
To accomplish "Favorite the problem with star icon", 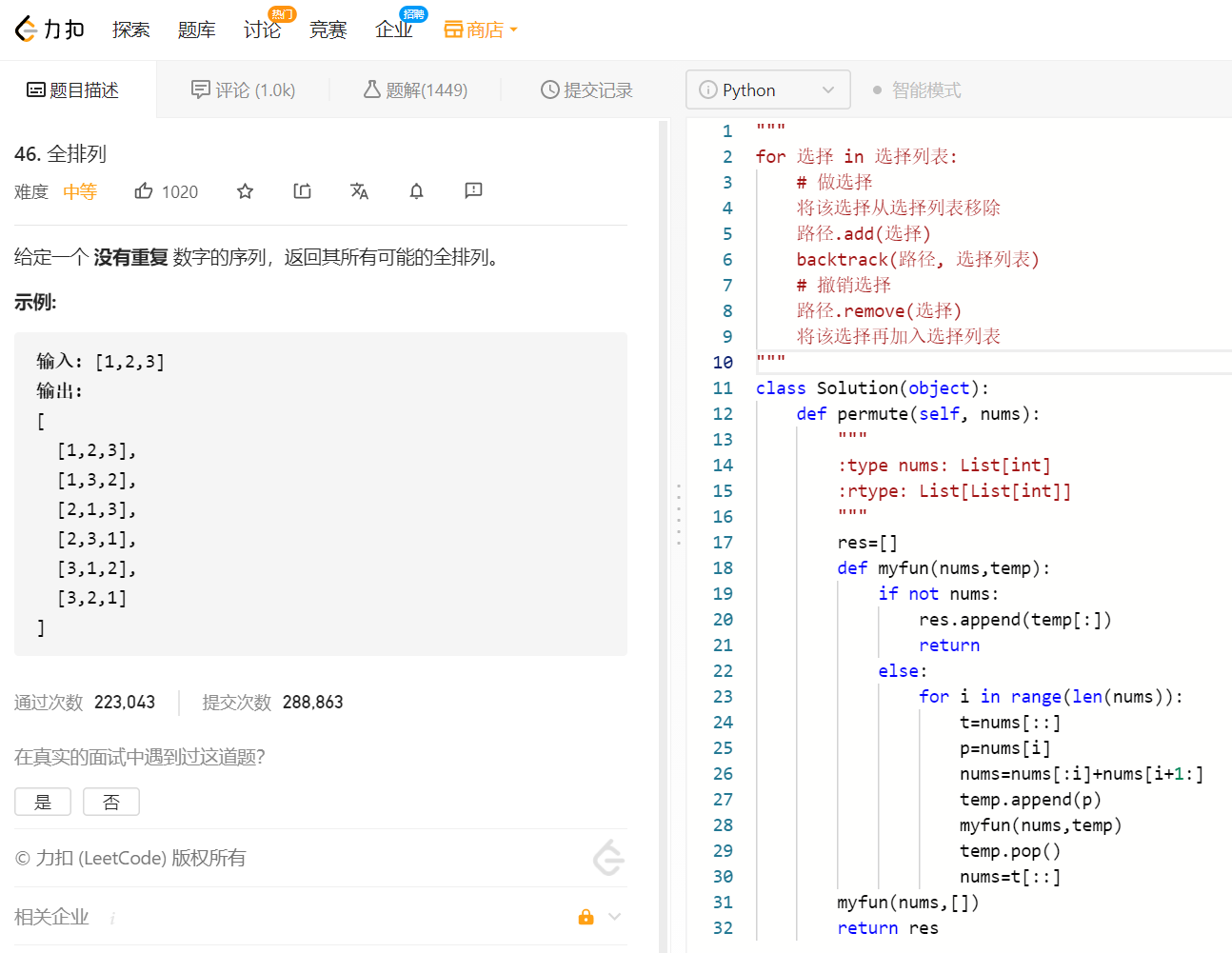I will (245, 191).
